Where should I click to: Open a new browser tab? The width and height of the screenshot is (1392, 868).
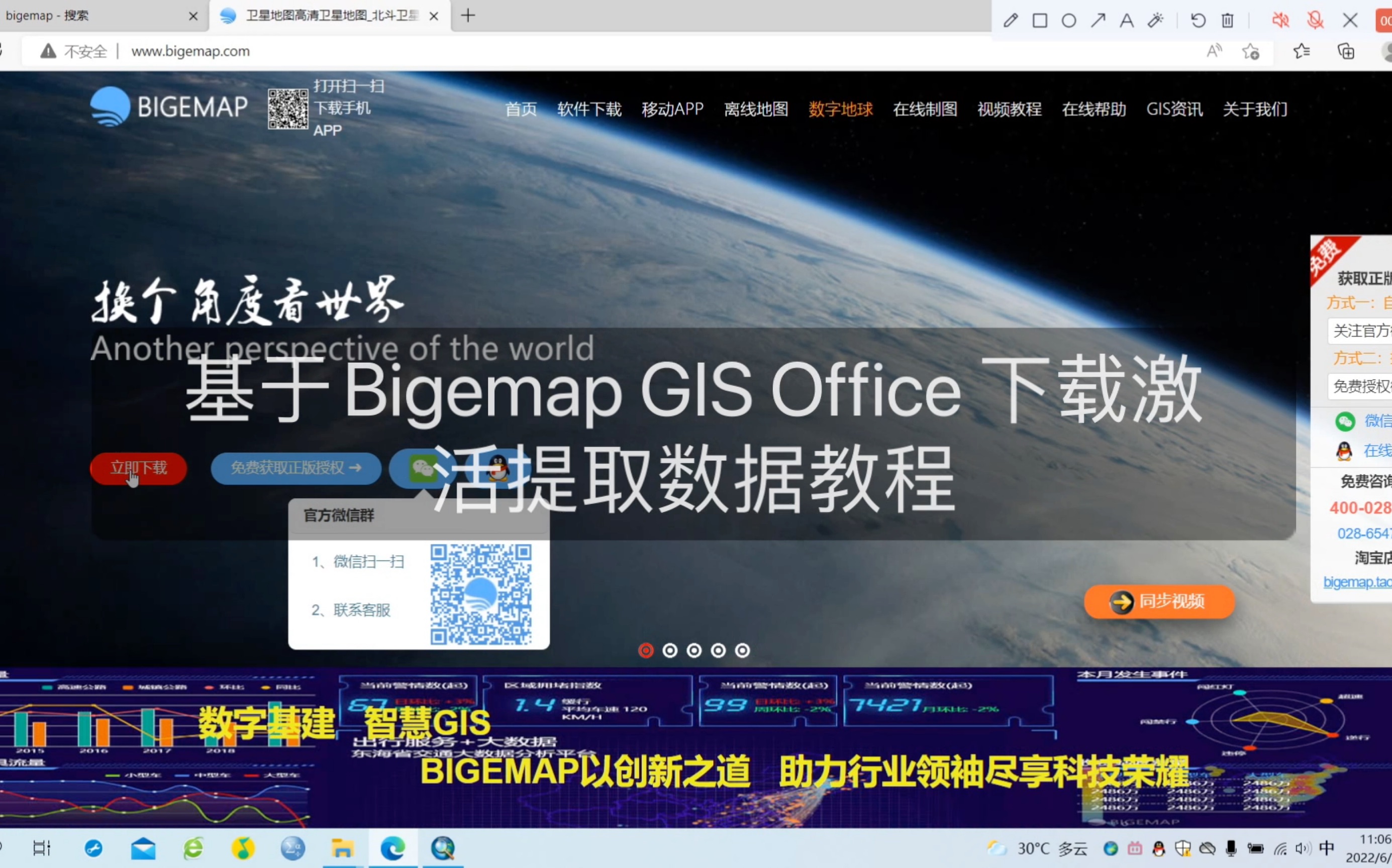[468, 16]
